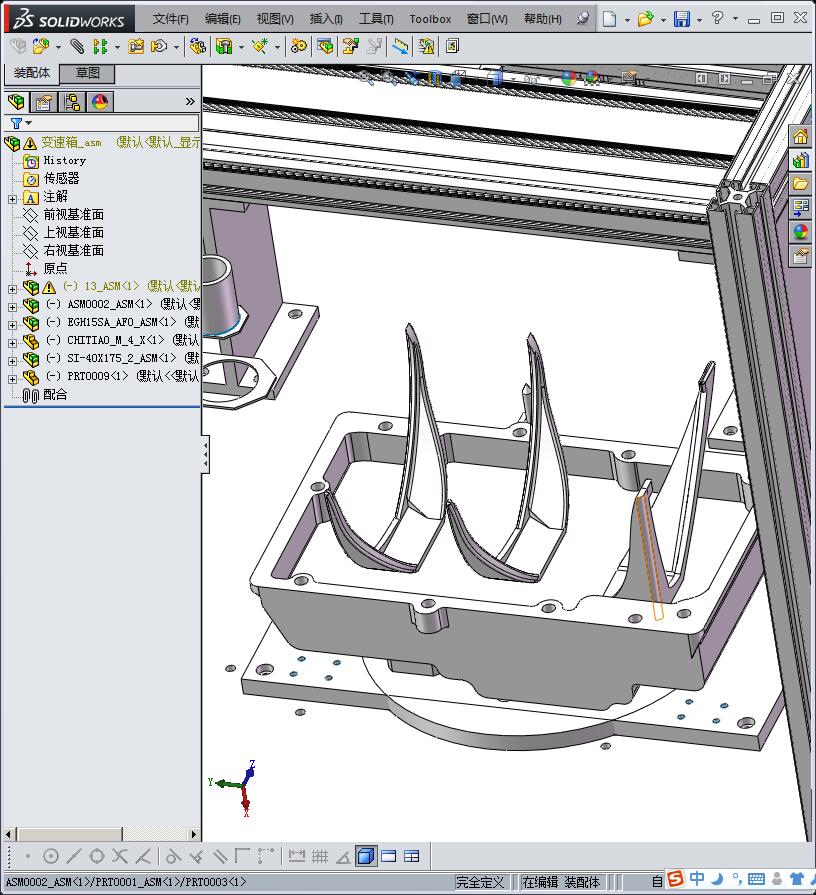Screen dimensions: 816x895
Task: Expand the EGH15SA_AFO_ASM<1> tree node
Action: point(12,325)
